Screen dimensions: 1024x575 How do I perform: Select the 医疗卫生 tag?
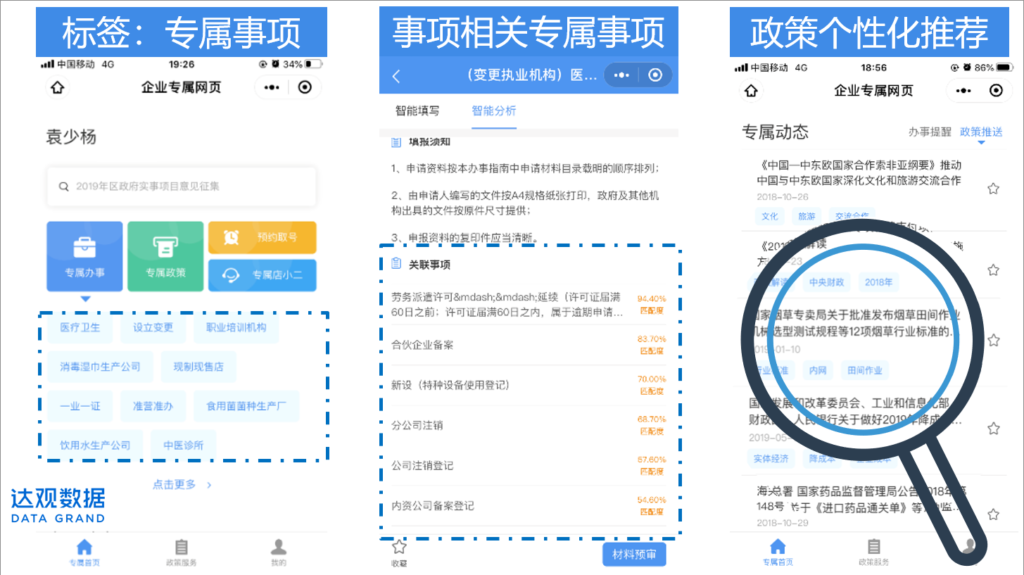click(x=80, y=328)
